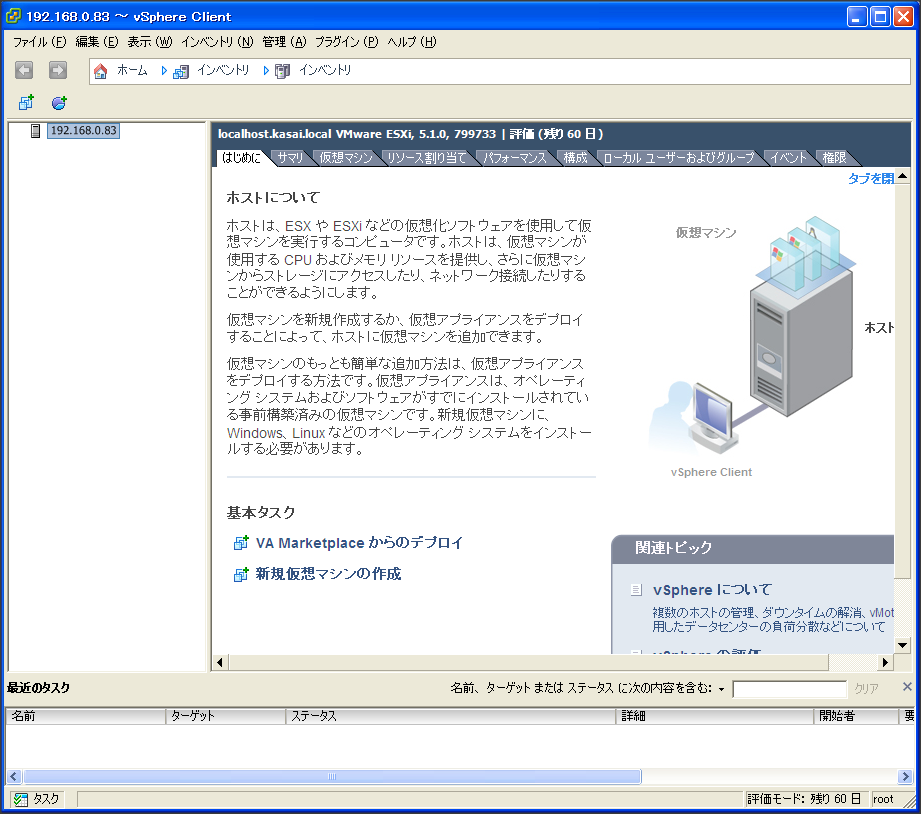Click the ホーム breadcrumb link
The height and width of the screenshot is (814, 921).
tap(132, 70)
